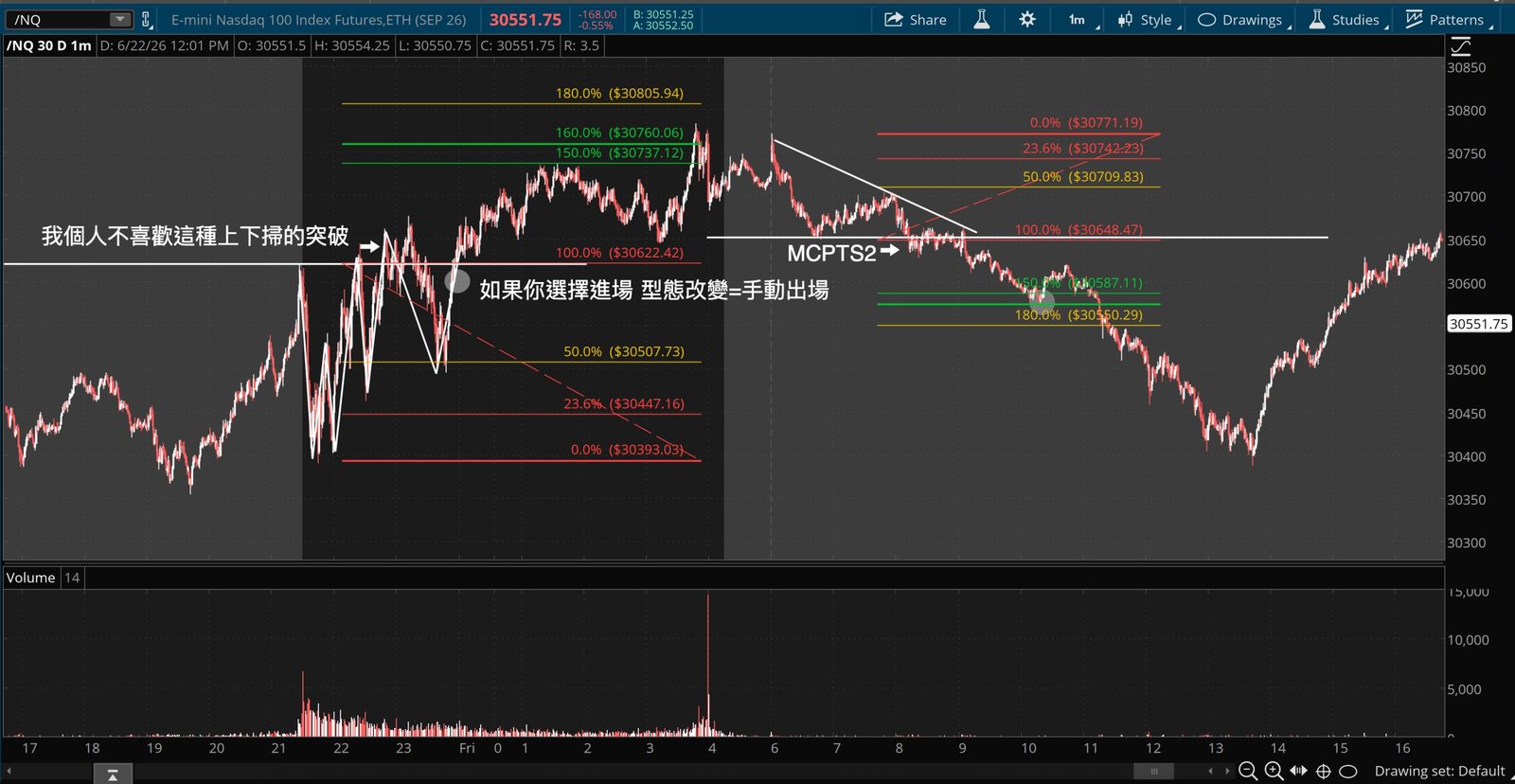
Task: Open the Drawing set: Default selector
Action: click(1439, 771)
